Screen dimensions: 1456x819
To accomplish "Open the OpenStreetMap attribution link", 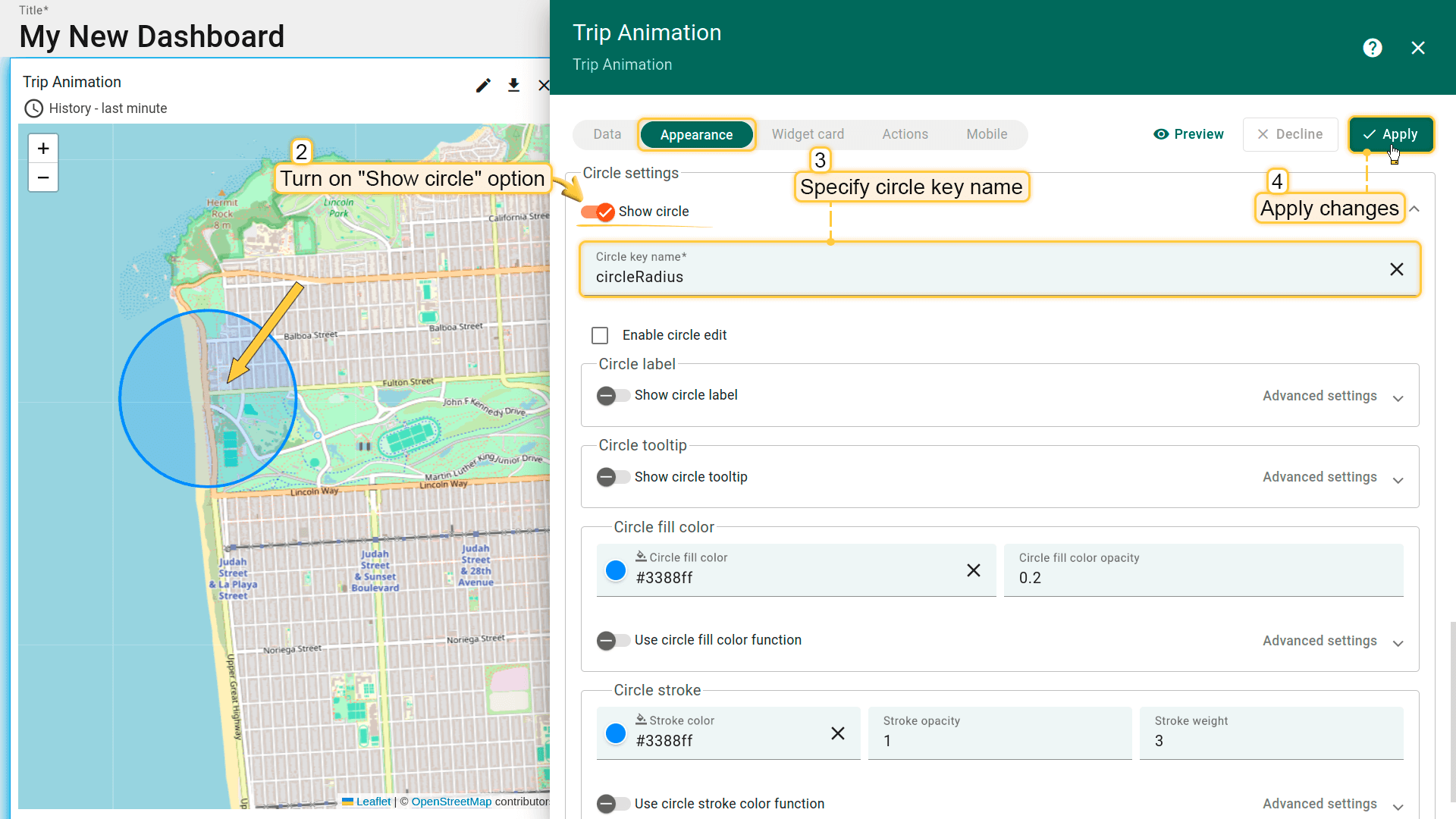I will click(x=451, y=802).
